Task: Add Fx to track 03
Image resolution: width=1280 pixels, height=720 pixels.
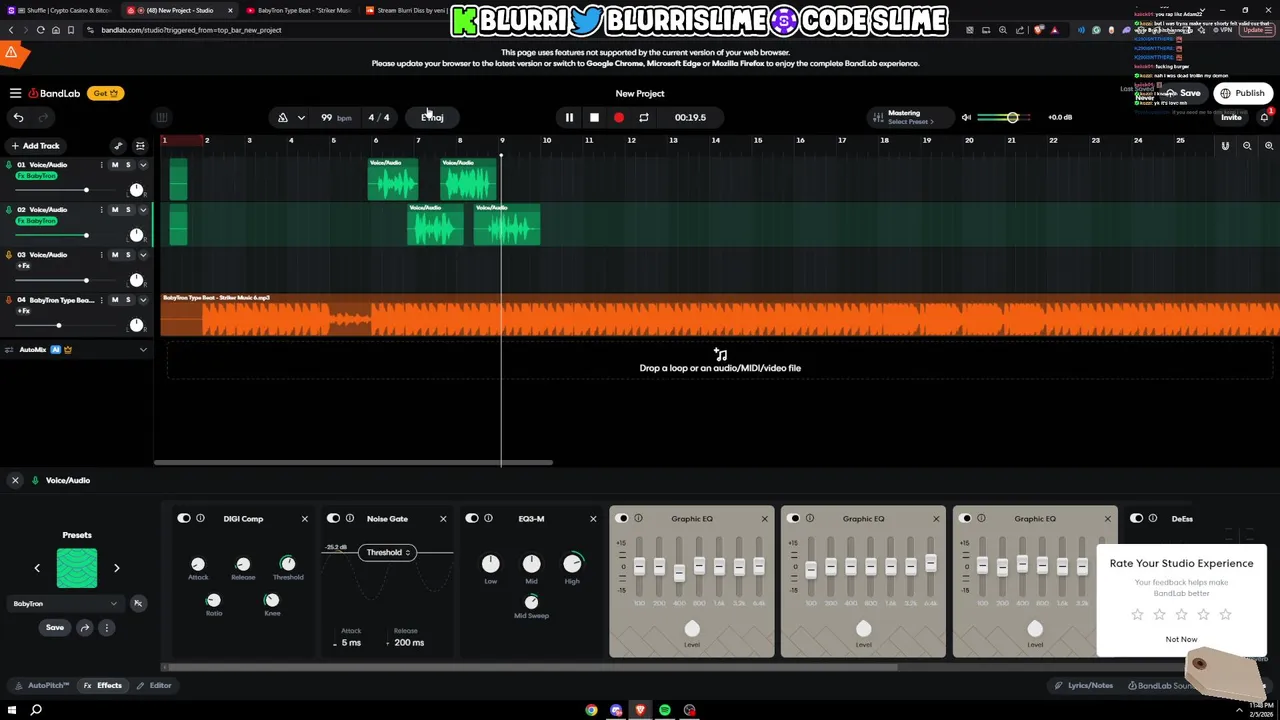Action: 24,266
